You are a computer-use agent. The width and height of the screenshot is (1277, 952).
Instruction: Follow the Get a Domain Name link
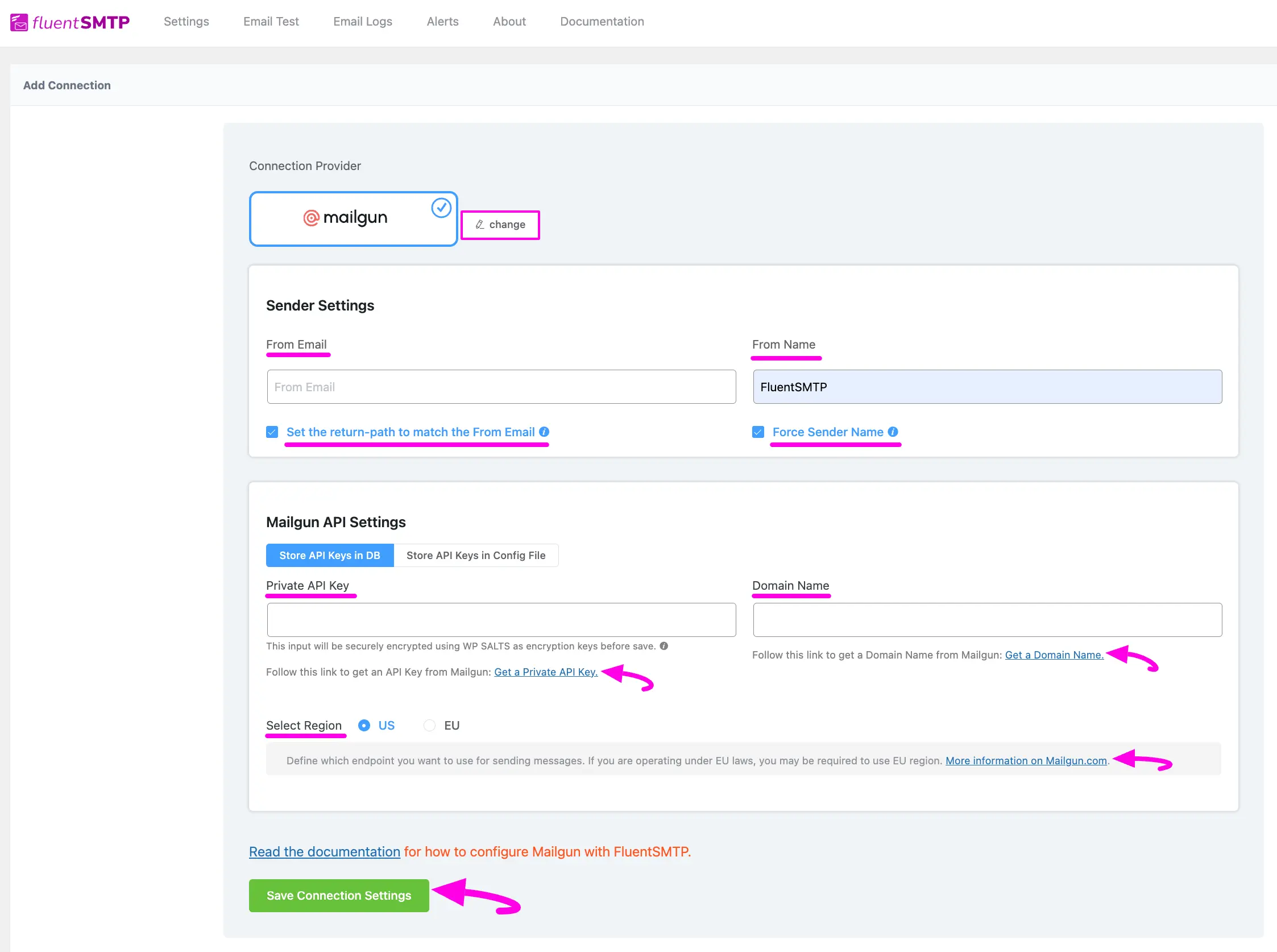(1054, 655)
